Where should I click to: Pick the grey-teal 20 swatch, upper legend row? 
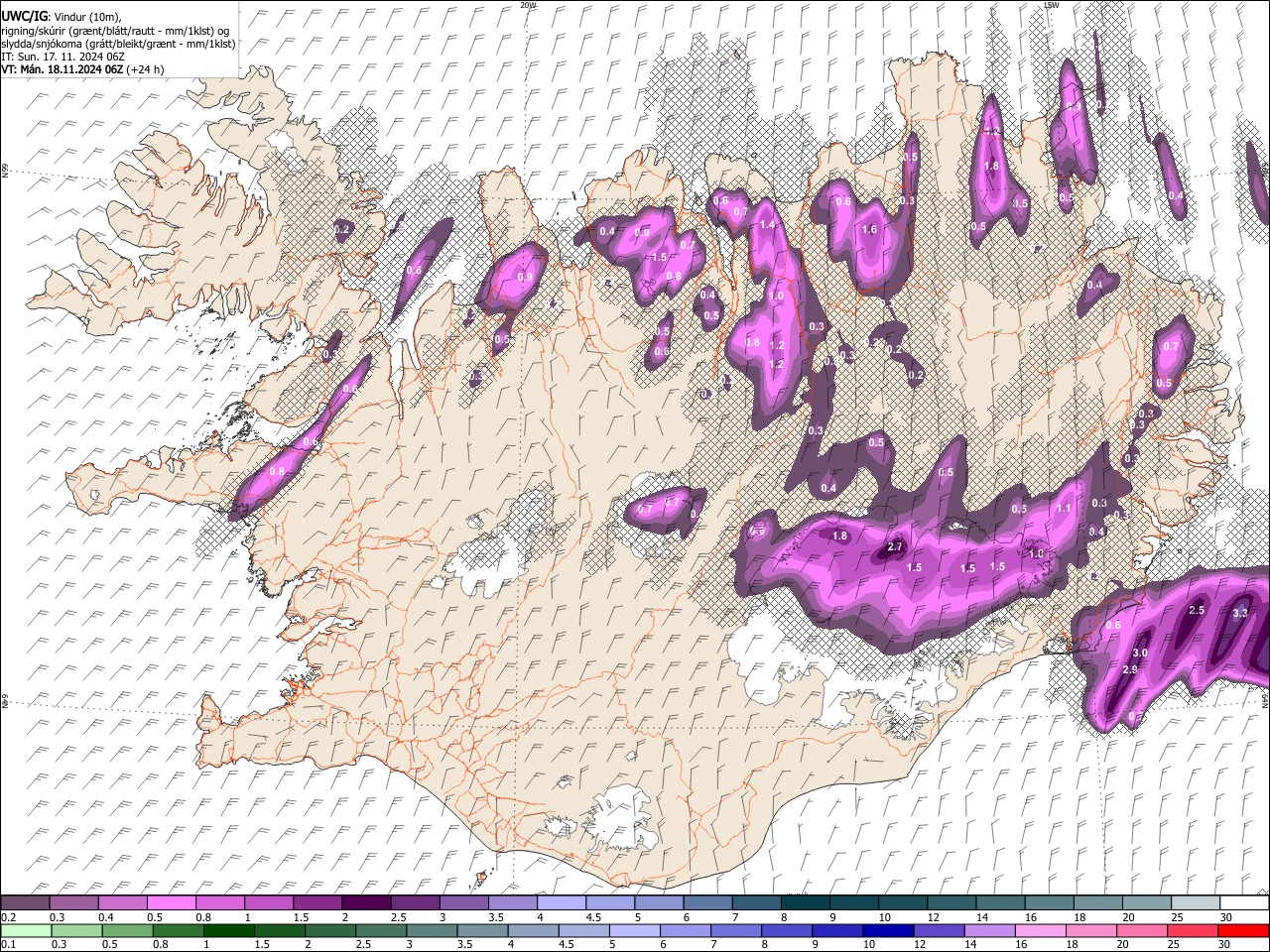click(1148, 903)
